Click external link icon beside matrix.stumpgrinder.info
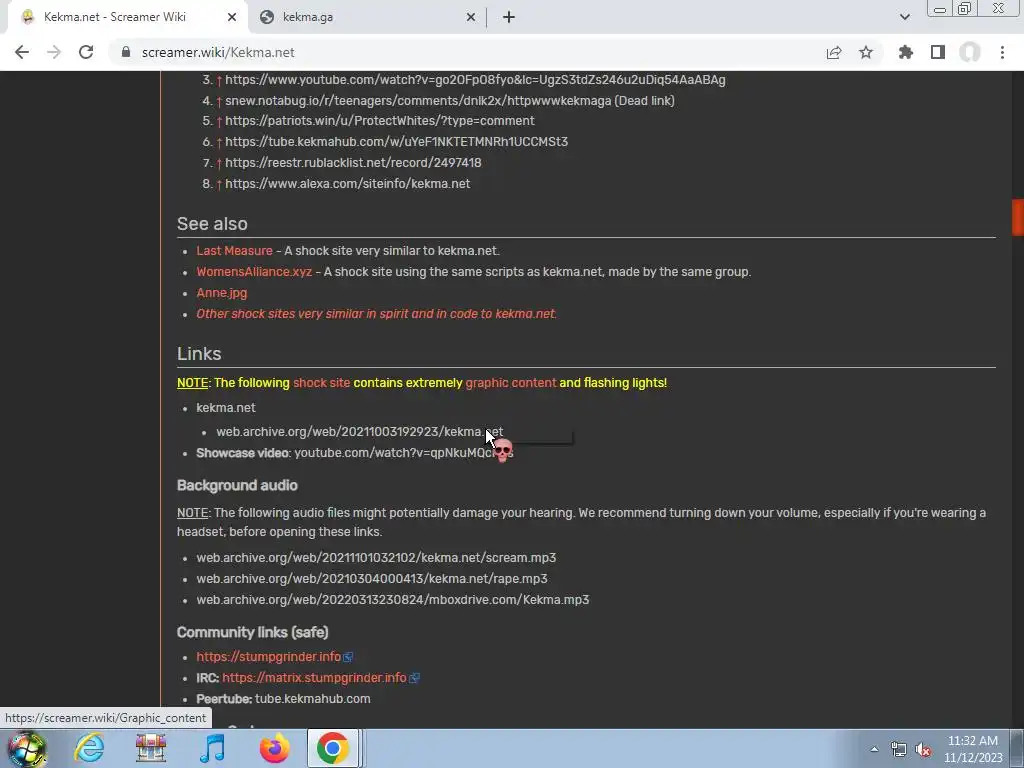The image size is (1024, 768). coord(414,679)
